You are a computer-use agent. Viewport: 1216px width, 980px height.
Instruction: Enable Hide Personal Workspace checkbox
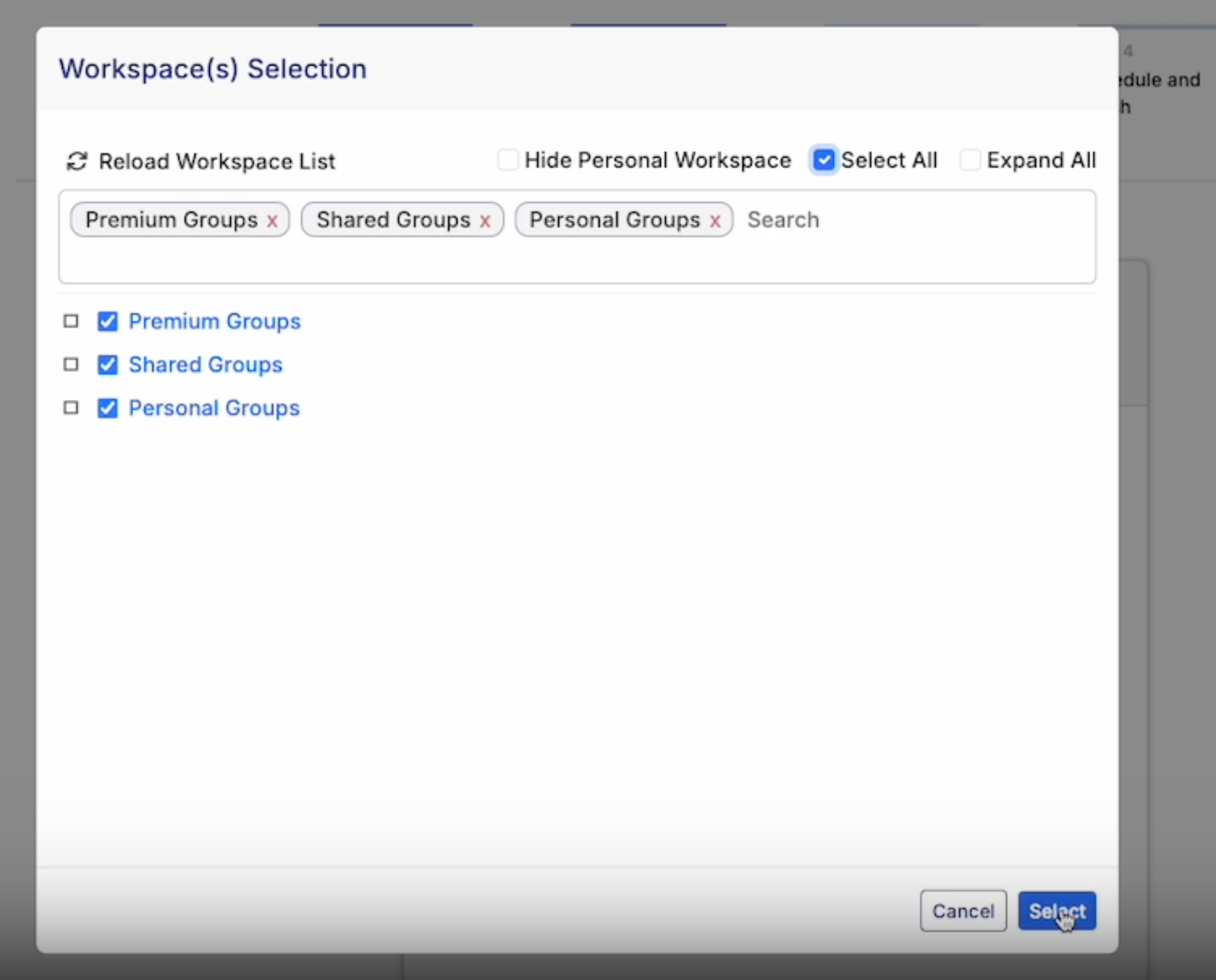click(x=508, y=160)
